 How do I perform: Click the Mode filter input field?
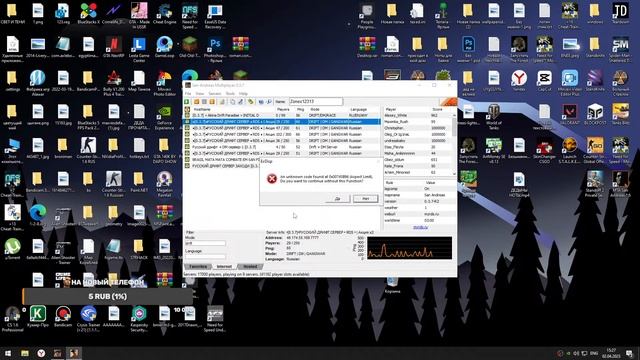point(205,243)
